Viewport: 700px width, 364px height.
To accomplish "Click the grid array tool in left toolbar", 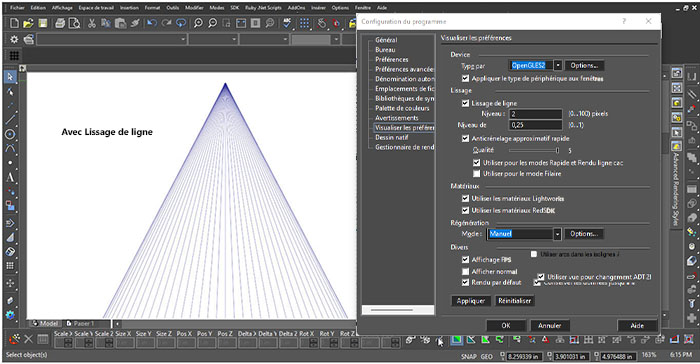I will [x=10, y=265].
